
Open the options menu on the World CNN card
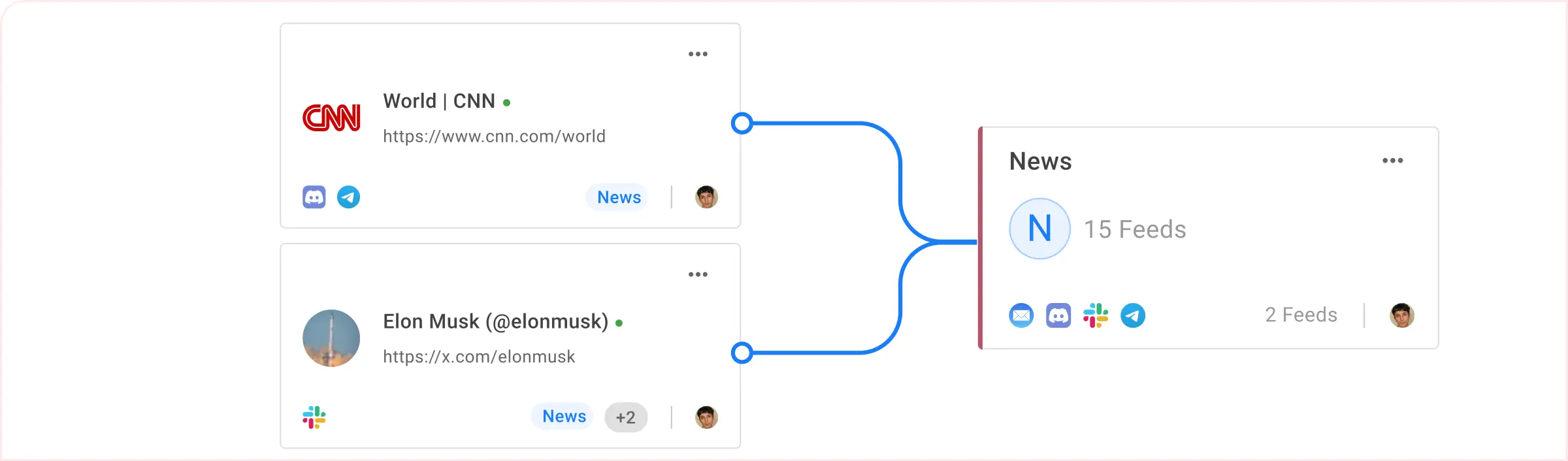(x=698, y=54)
